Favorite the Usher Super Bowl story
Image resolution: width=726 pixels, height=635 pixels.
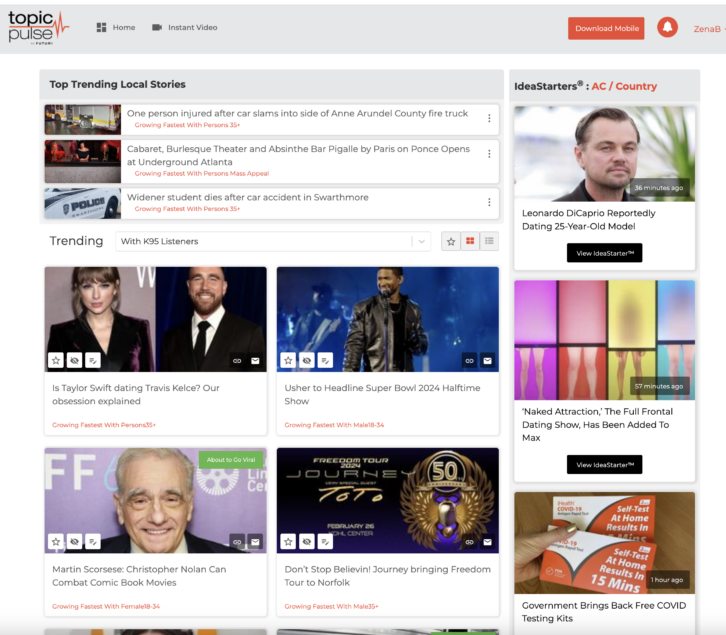(x=288, y=360)
